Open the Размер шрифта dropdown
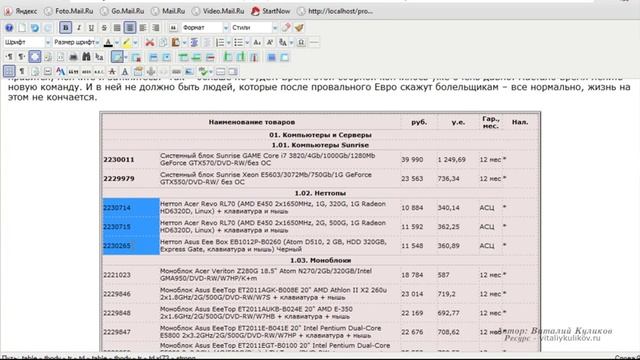 [x=76, y=42]
